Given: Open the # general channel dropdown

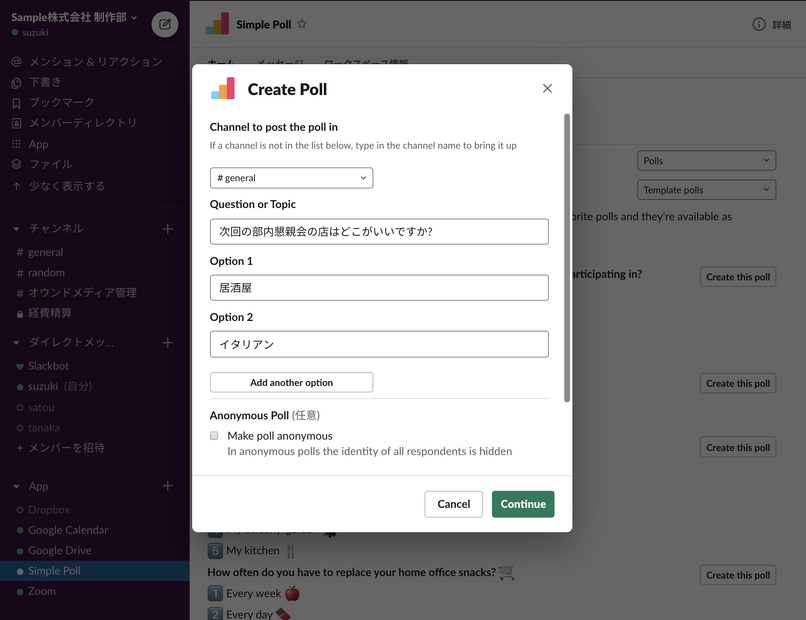Looking at the screenshot, I should click(291, 178).
